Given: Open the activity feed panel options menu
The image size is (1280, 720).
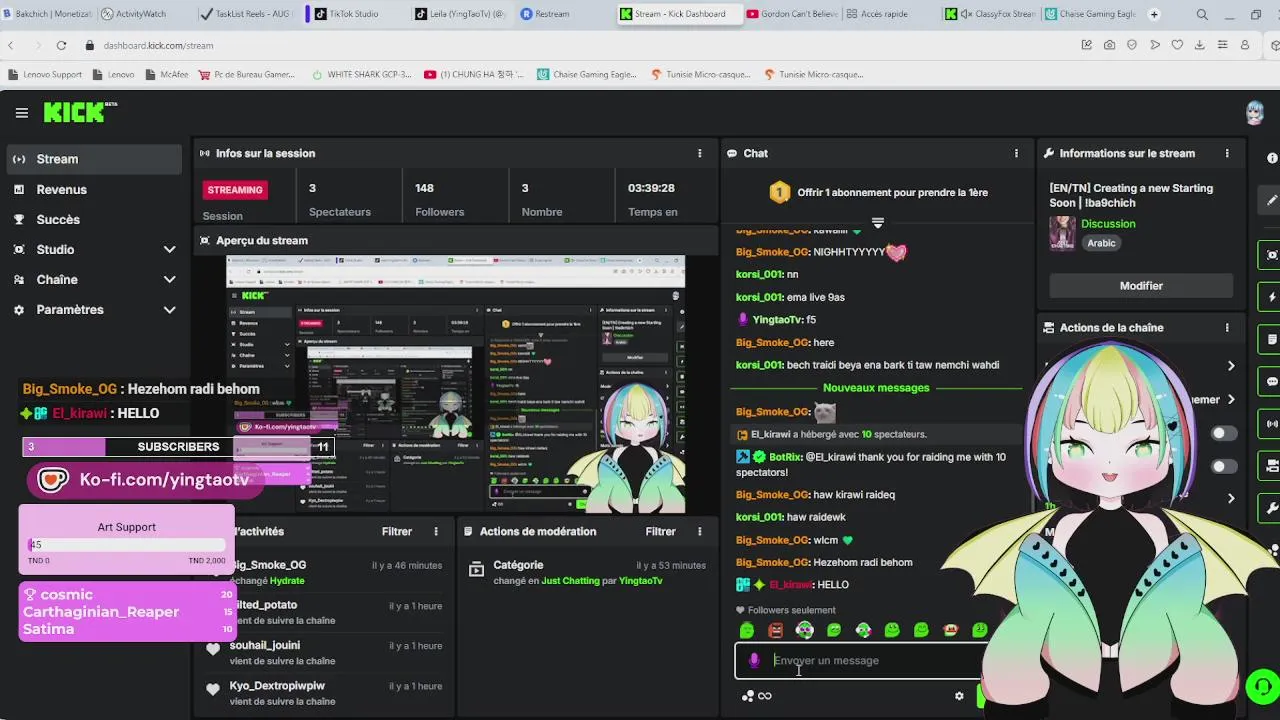Looking at the screenshot, I should [436, 531].
